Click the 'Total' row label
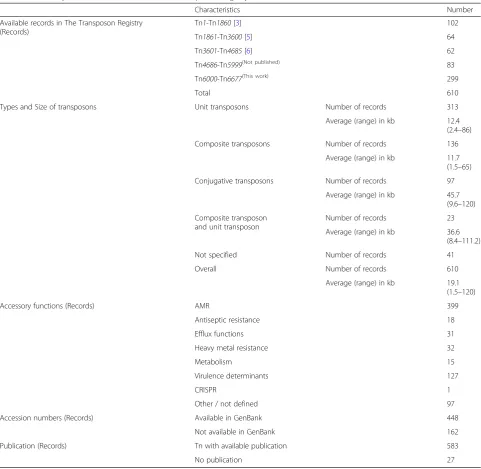 202,93
